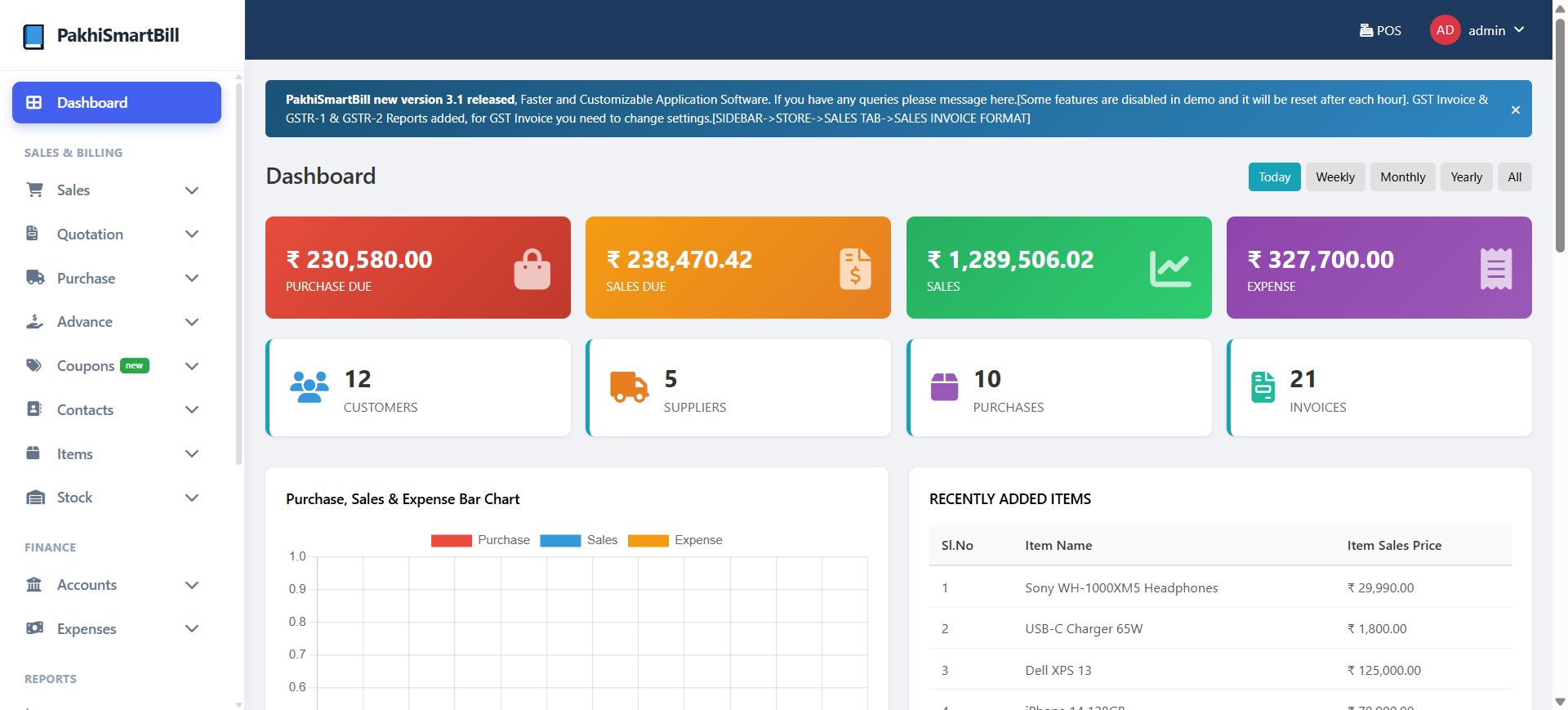
Task: Click the Dashboard grid icon in sidebar
Action: 34,102
